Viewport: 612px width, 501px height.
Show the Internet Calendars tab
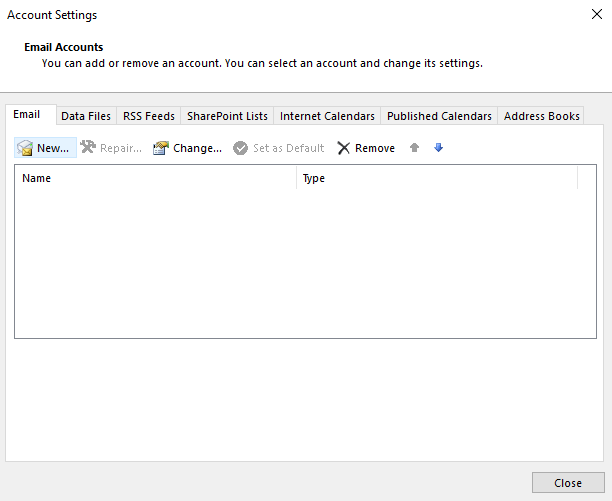327,116
